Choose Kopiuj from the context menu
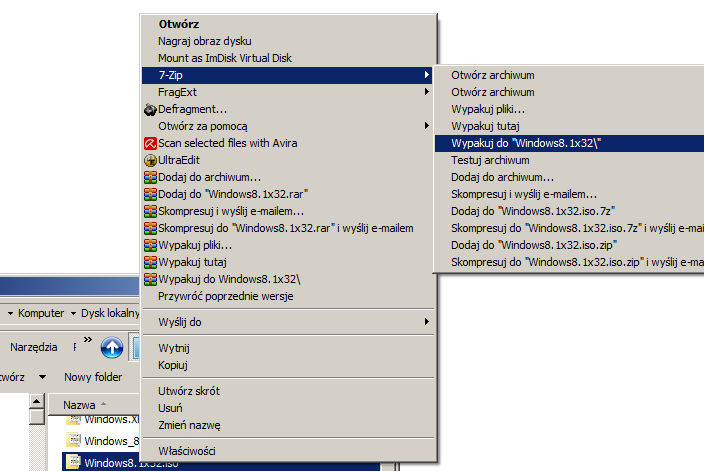This screenshot has height=472, width=705. pos(288,365)
